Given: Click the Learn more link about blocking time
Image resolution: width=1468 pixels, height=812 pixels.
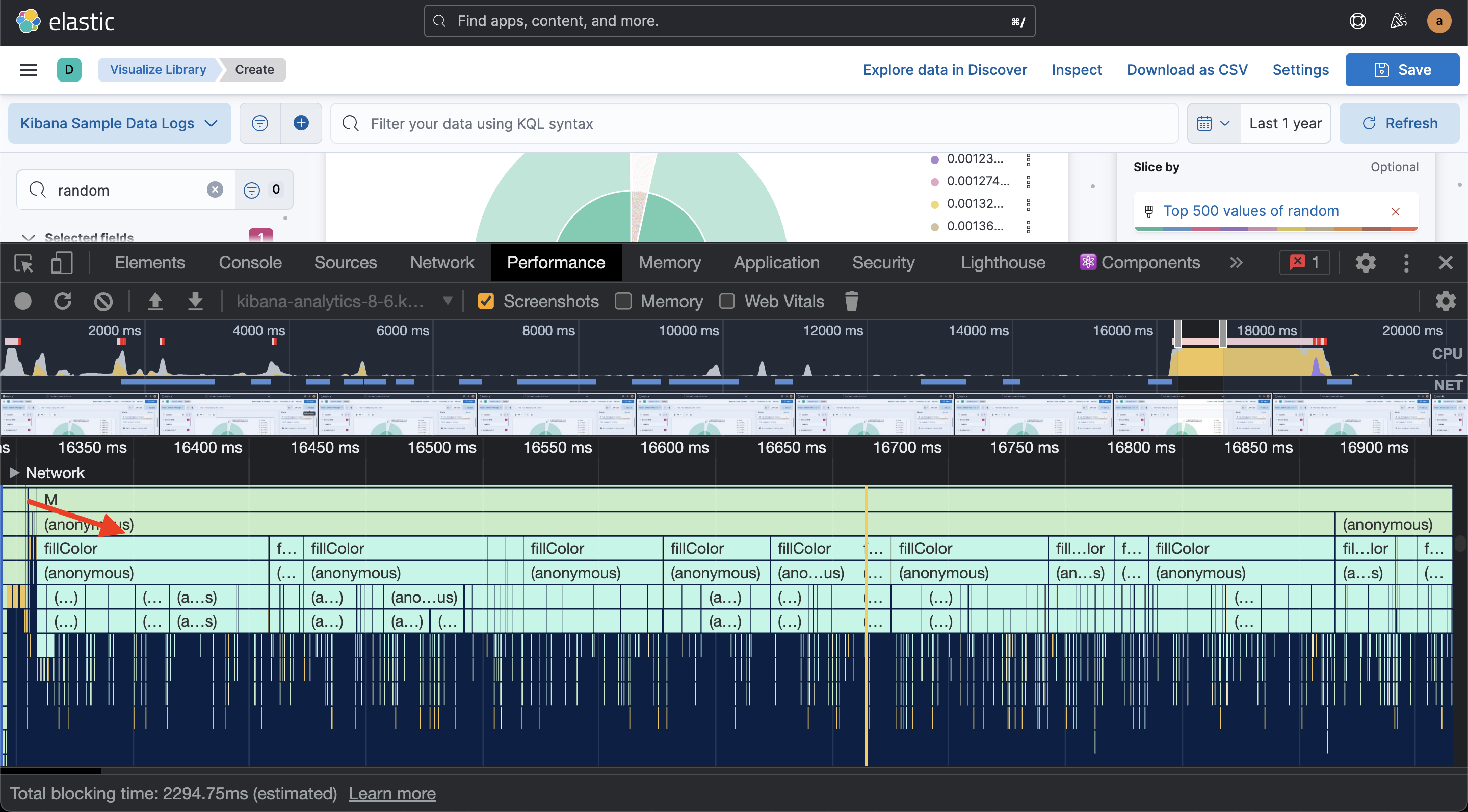Looking at the screenshot, I should click(x=392, y=793).
